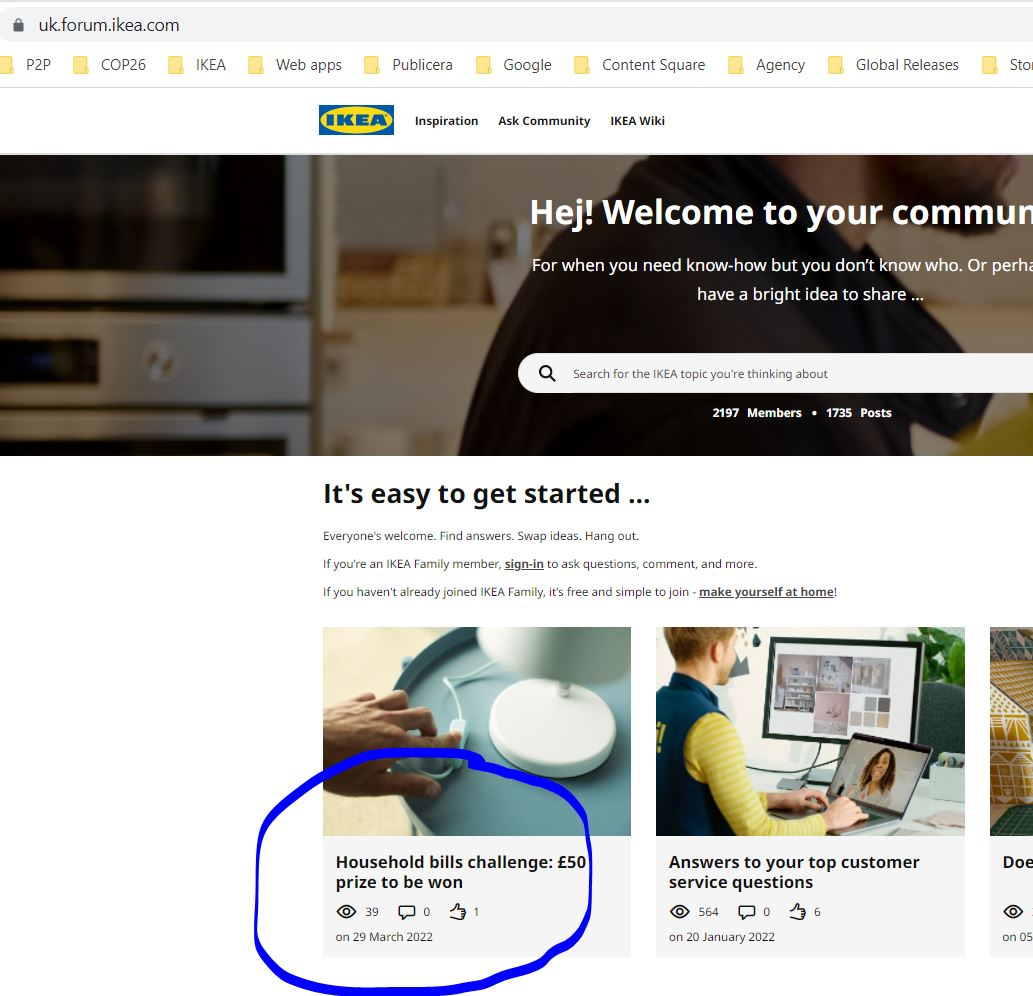Screen dimensions: 1033x996
Task: Open the Google bookmarks folder
Action: (x=514, y=65)
